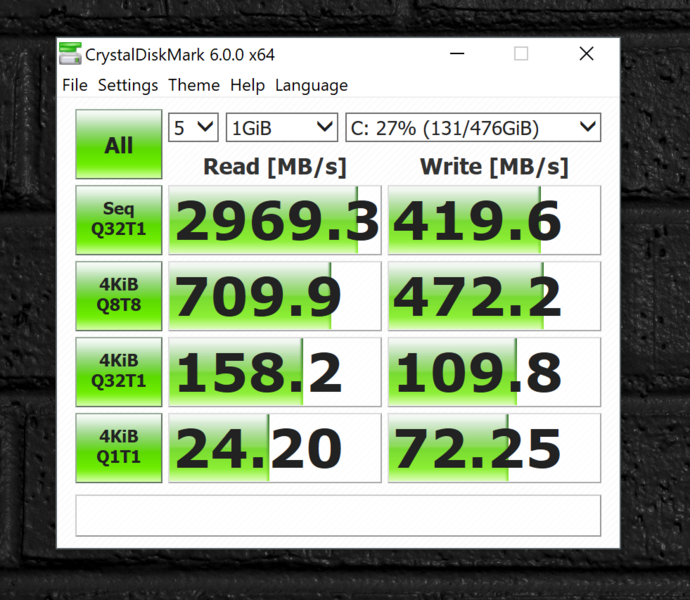Screen dimensions: 690x600
Task: Start the 4KiB Q8T8 test
Action: tap(119, 296)
